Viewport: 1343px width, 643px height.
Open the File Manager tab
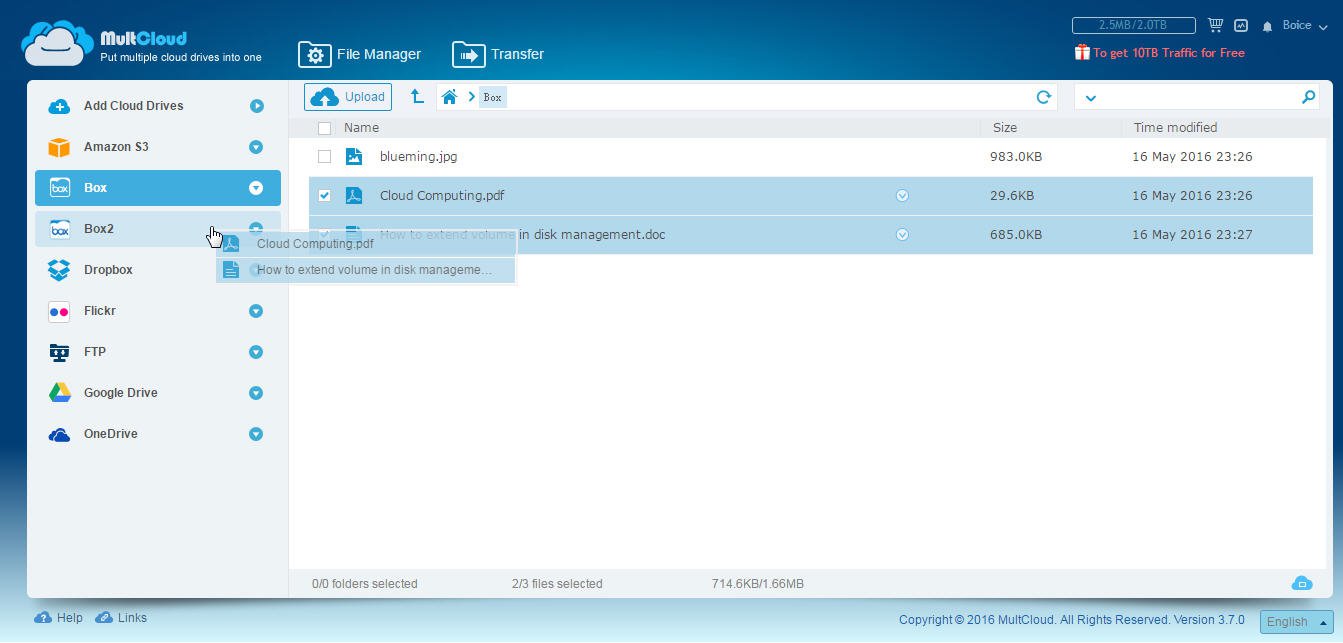360,54
